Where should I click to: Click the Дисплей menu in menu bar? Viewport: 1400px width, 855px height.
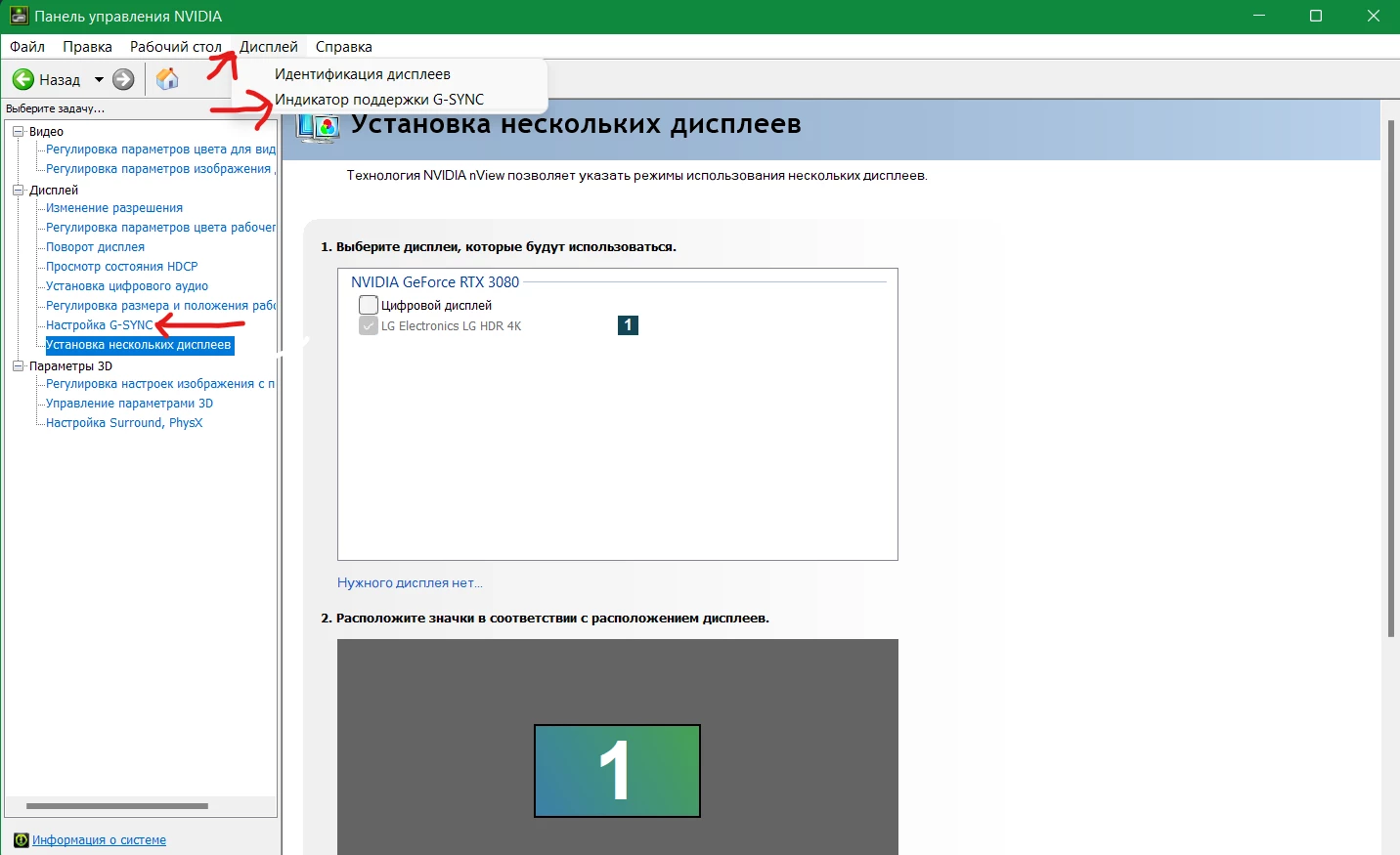pyautogui.click(x=269, y=47)
